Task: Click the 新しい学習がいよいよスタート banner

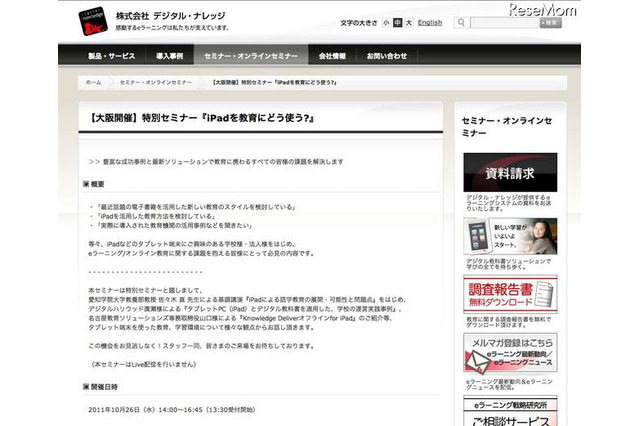Action: pyautogui.click(x=510, y=236)
